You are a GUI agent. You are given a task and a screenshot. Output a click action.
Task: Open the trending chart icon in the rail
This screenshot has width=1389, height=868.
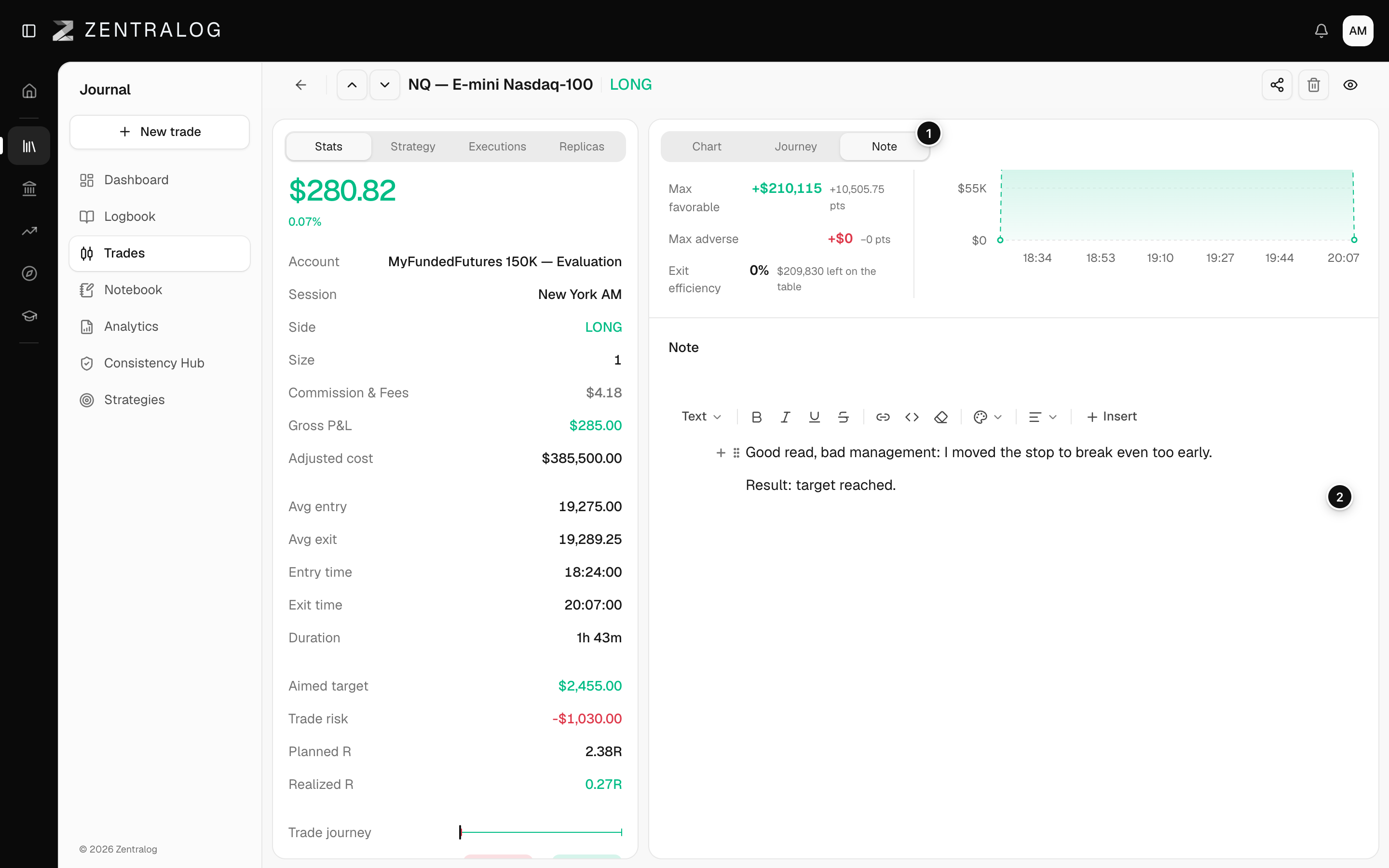point(29,231)
